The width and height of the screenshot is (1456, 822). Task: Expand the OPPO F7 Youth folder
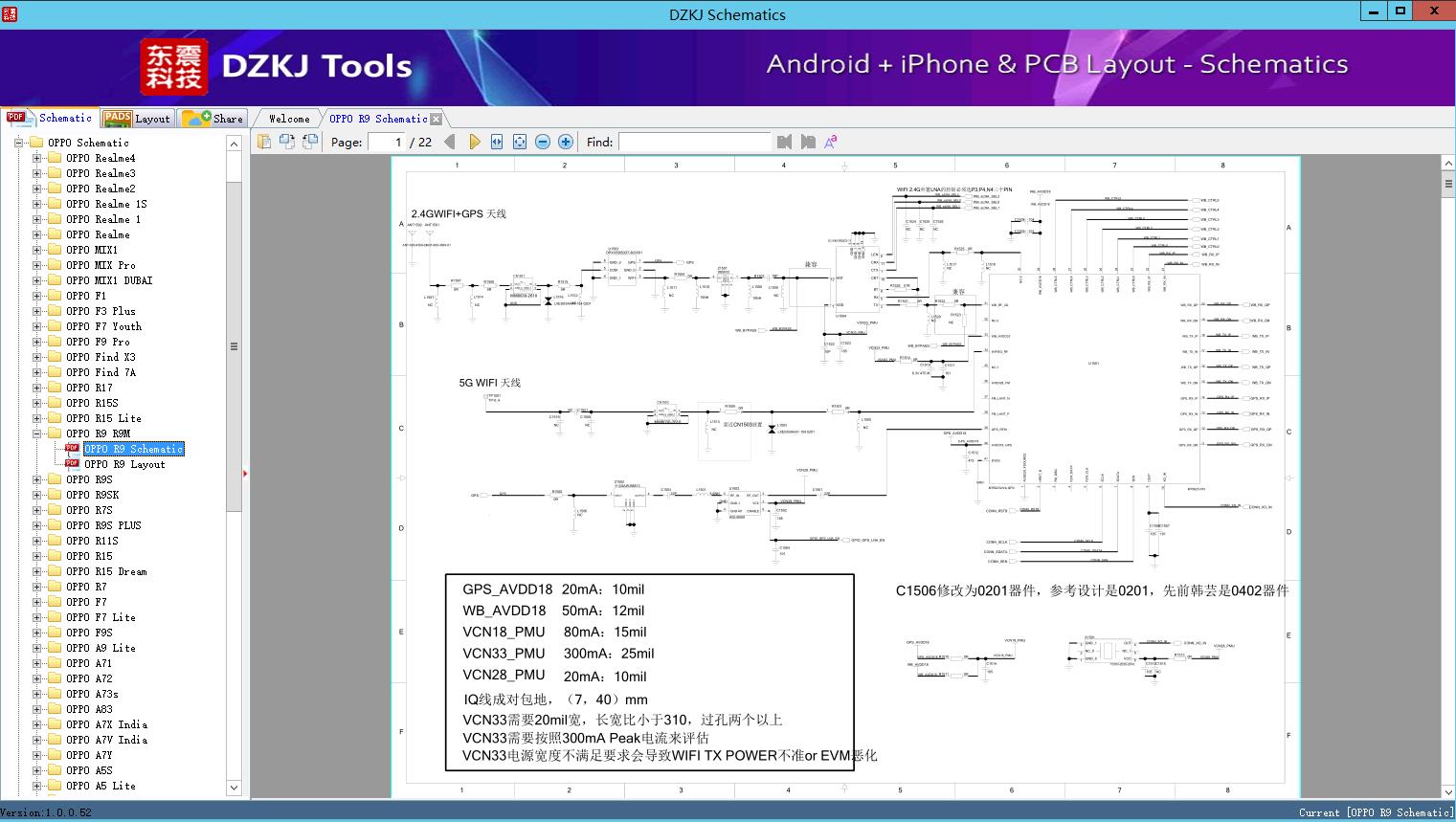pos(36,326)
